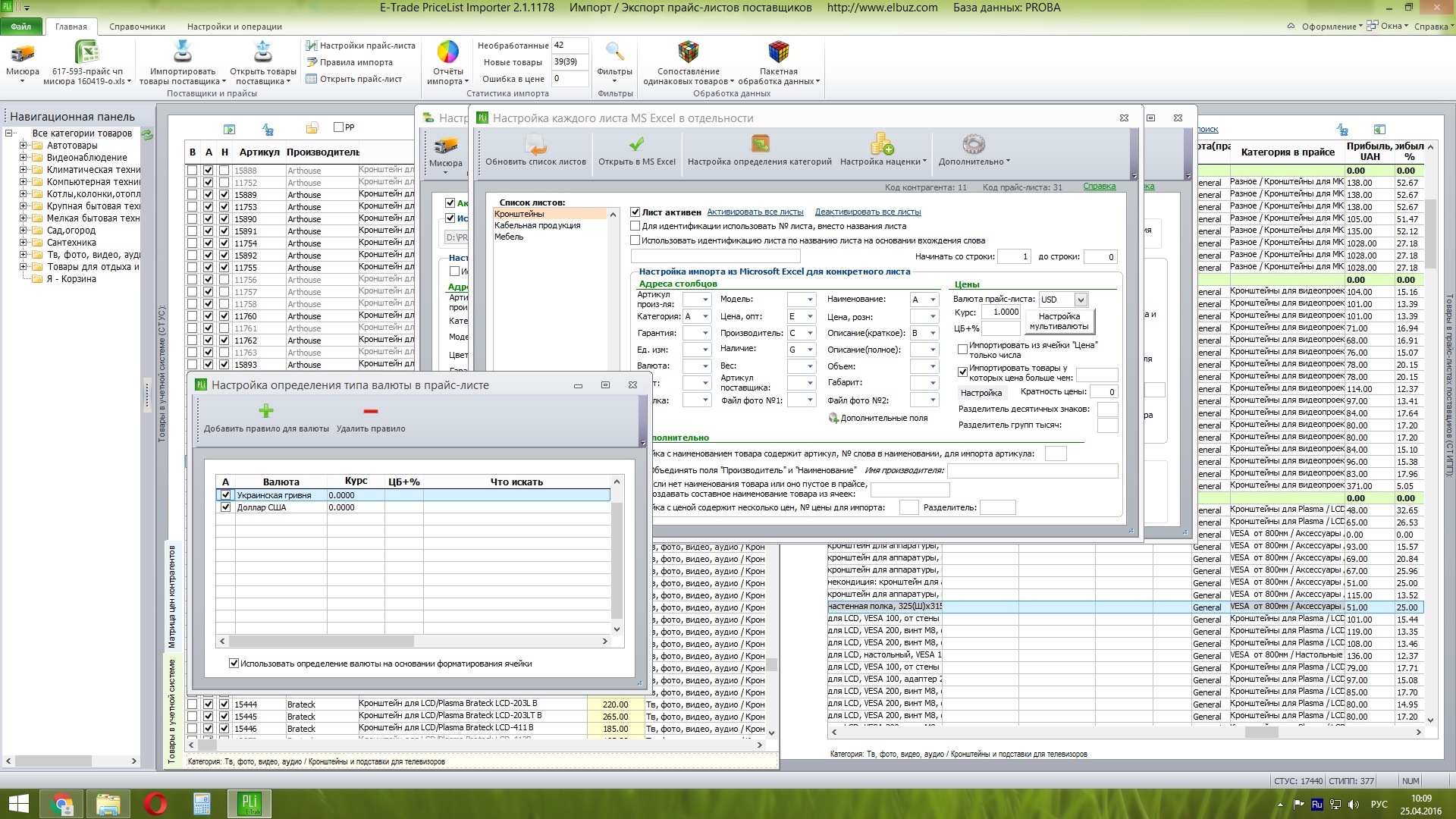Viewport: 1456px width, 819px height.
Task: Open Calculator from the taskbar
Action: pos(202,804)
